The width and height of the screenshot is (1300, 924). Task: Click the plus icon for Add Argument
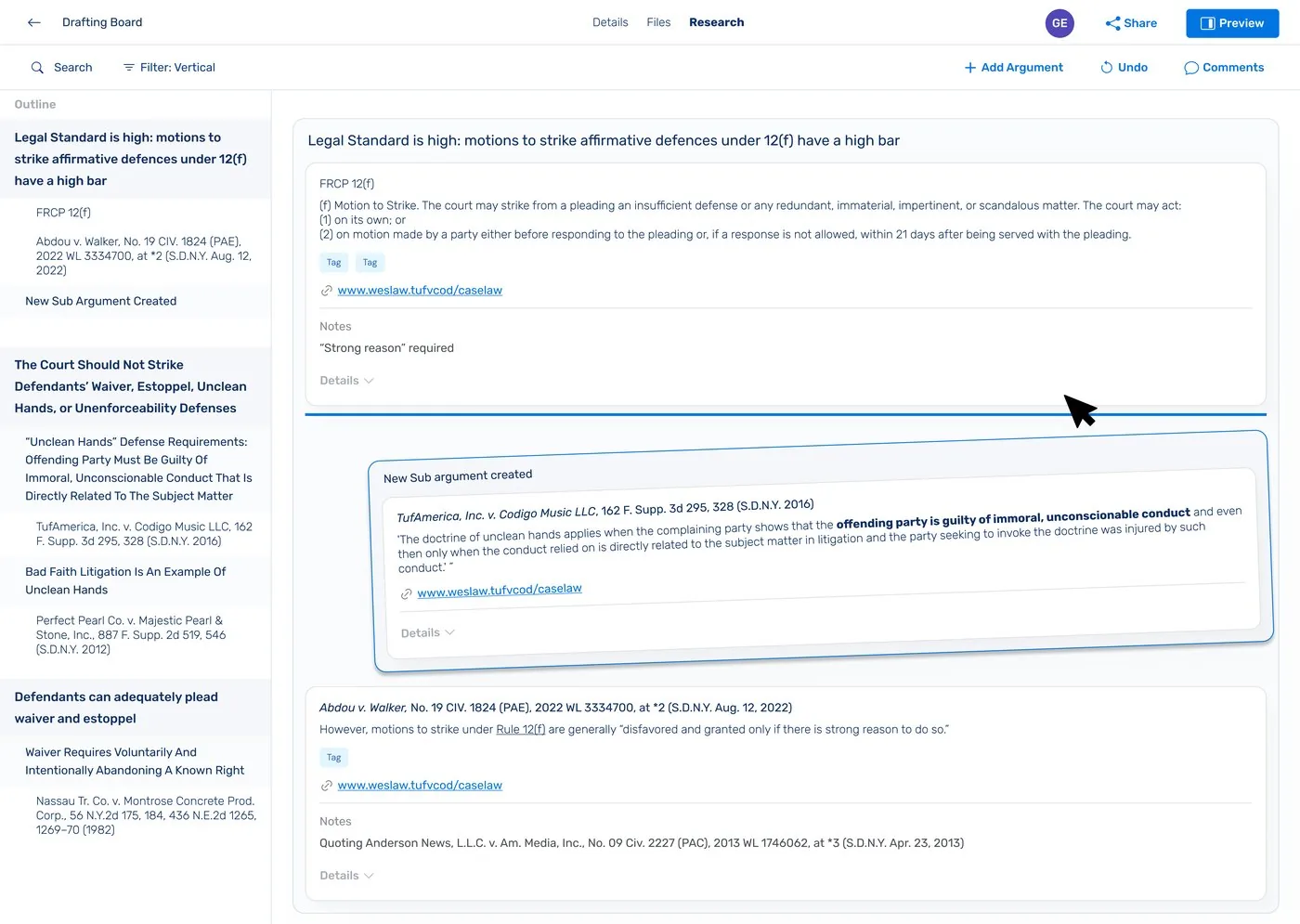(970, 68)
